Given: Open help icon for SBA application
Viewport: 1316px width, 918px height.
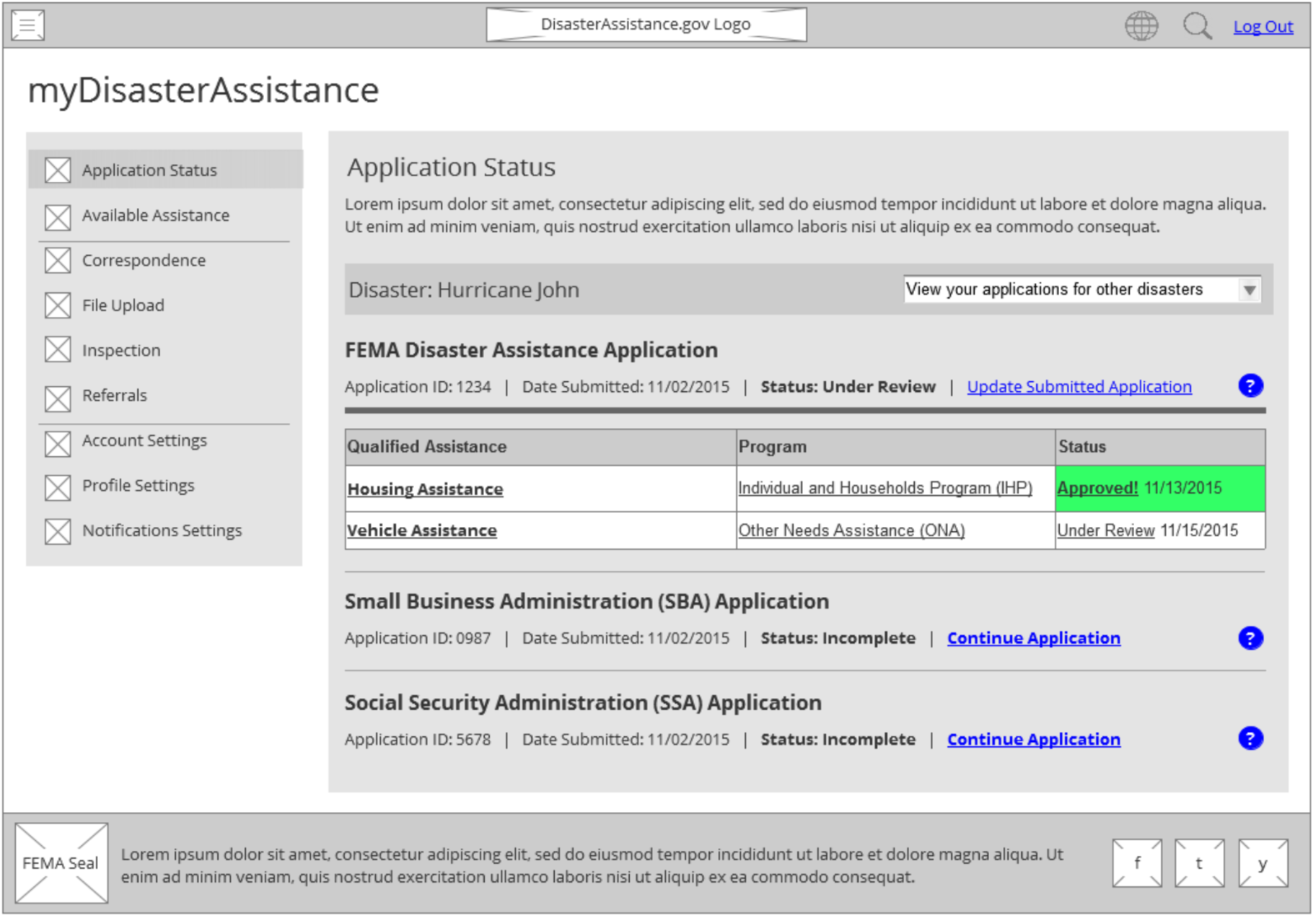Looking at the screenshot, I should click(1250, 638).
